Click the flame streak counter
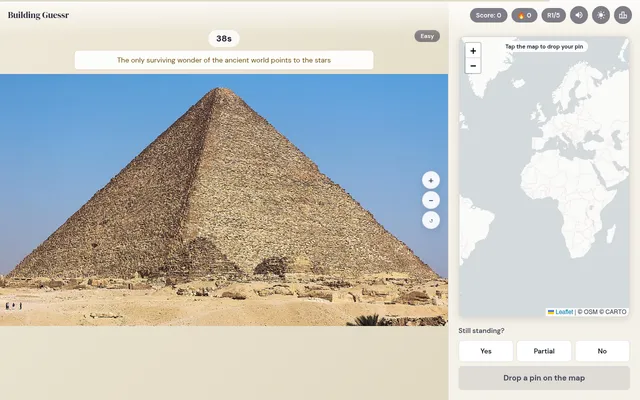640x400 pixels. [524, 16]
